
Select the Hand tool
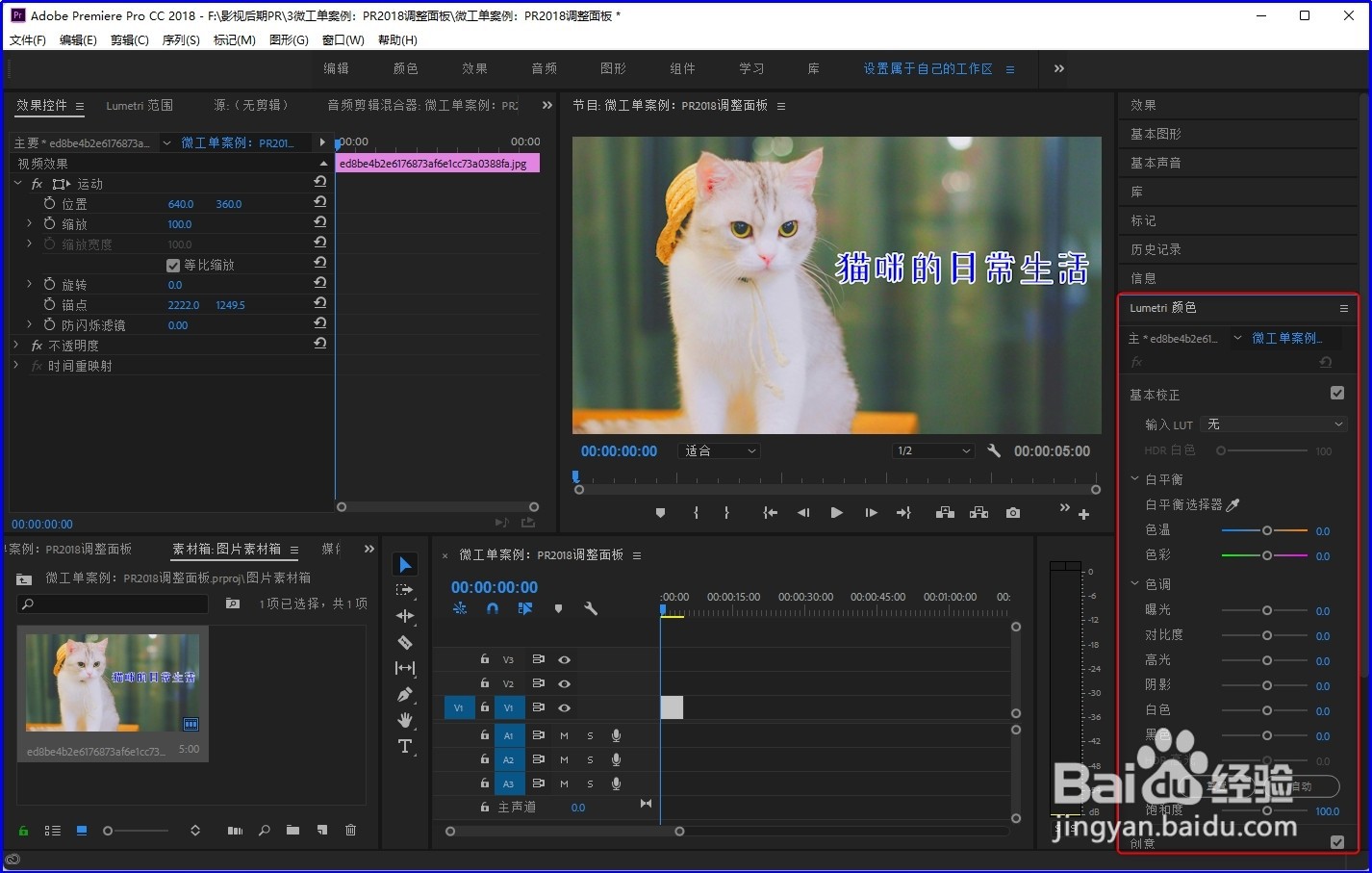click(405, 720)
